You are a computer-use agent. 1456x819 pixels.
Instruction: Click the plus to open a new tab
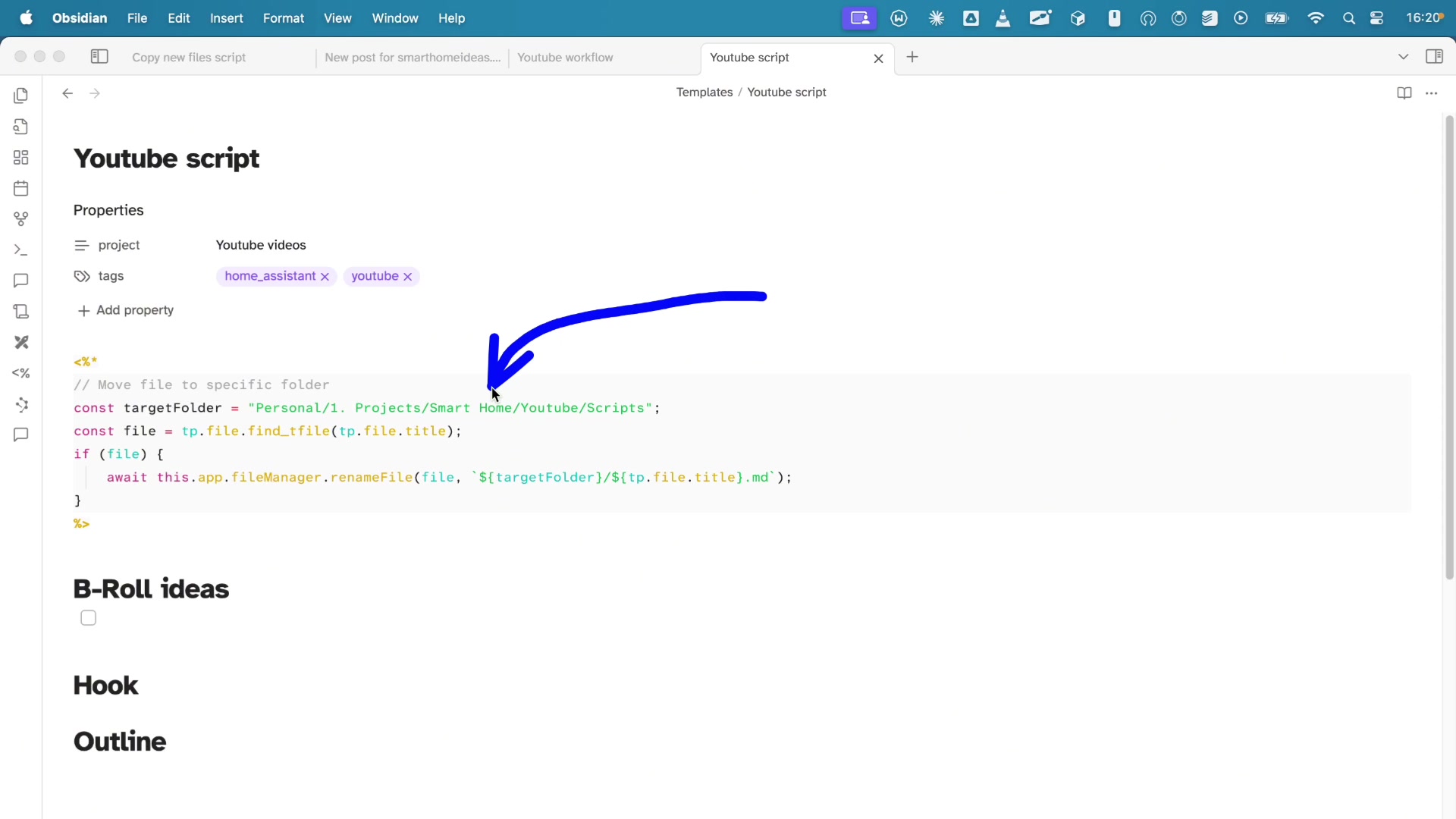click(912, 57)
